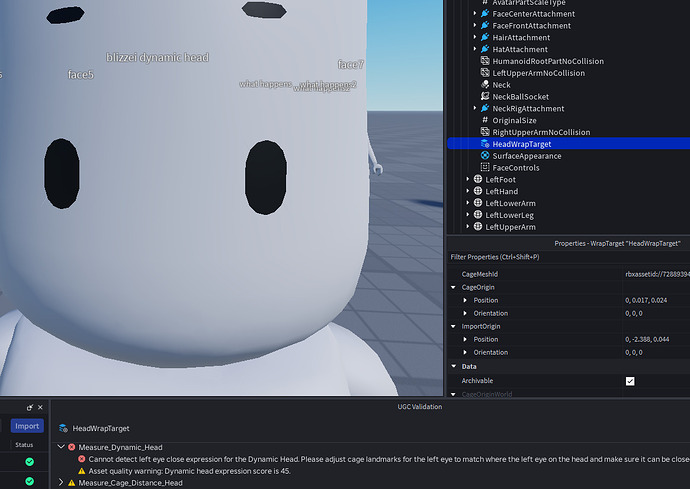690x489 pixels.
Task: Collapse the CageOrigin property group
Action: coord(453,287)
